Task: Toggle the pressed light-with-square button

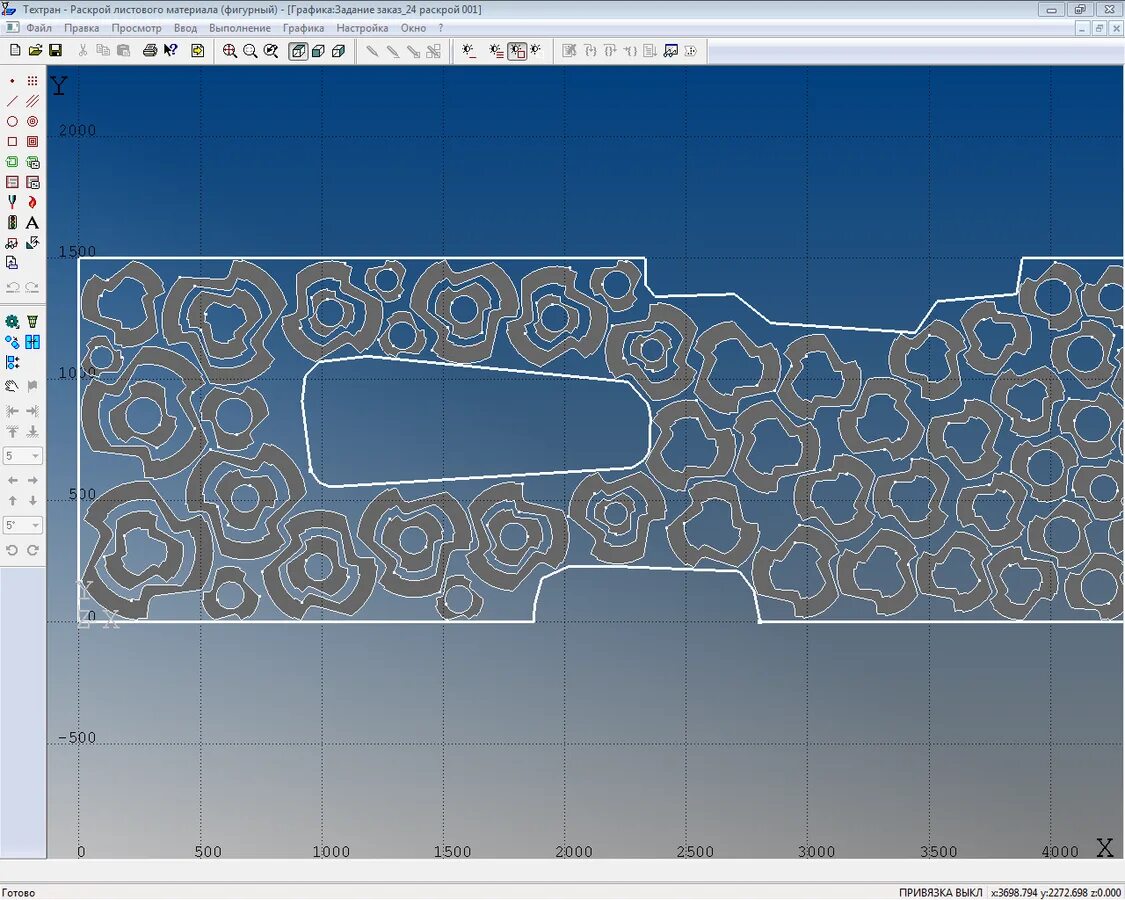Action: pyautogui.click(x=517, y=50)
